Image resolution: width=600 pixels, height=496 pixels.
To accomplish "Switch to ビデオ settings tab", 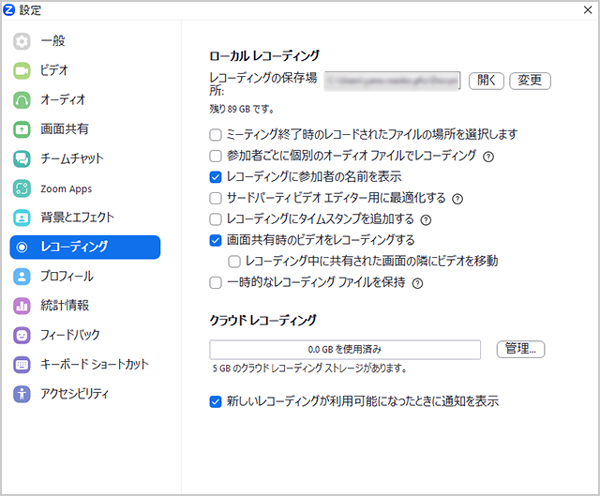I will pos(54,71).
